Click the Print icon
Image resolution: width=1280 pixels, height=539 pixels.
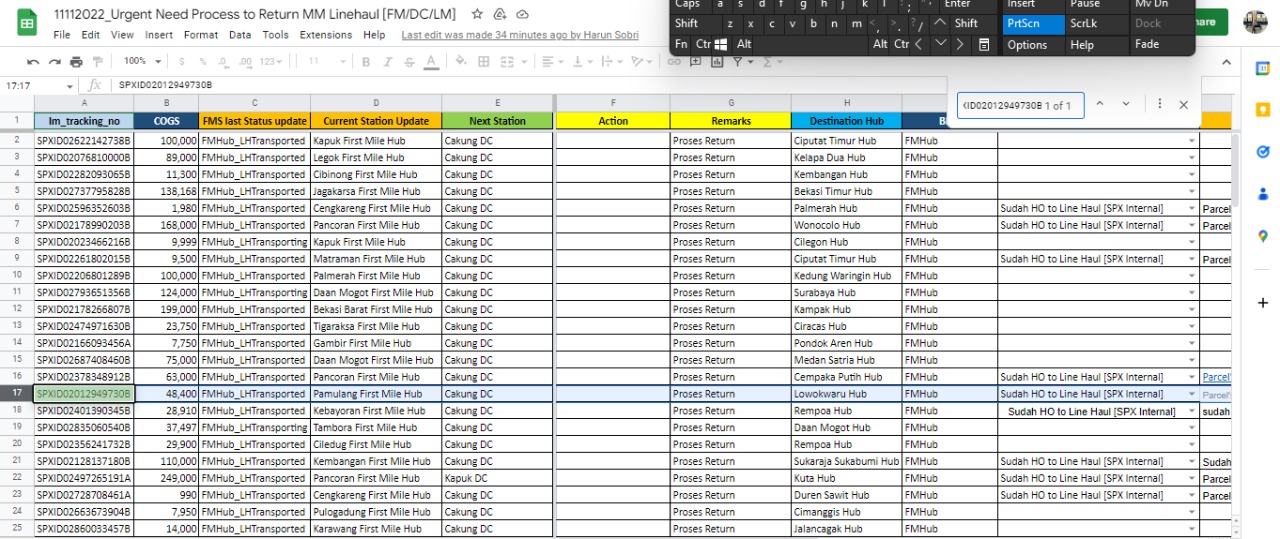(77, 62)
